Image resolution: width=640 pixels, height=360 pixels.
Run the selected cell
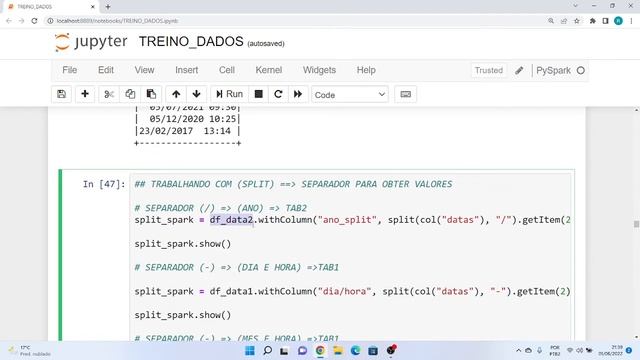click(x=229, y=94)
